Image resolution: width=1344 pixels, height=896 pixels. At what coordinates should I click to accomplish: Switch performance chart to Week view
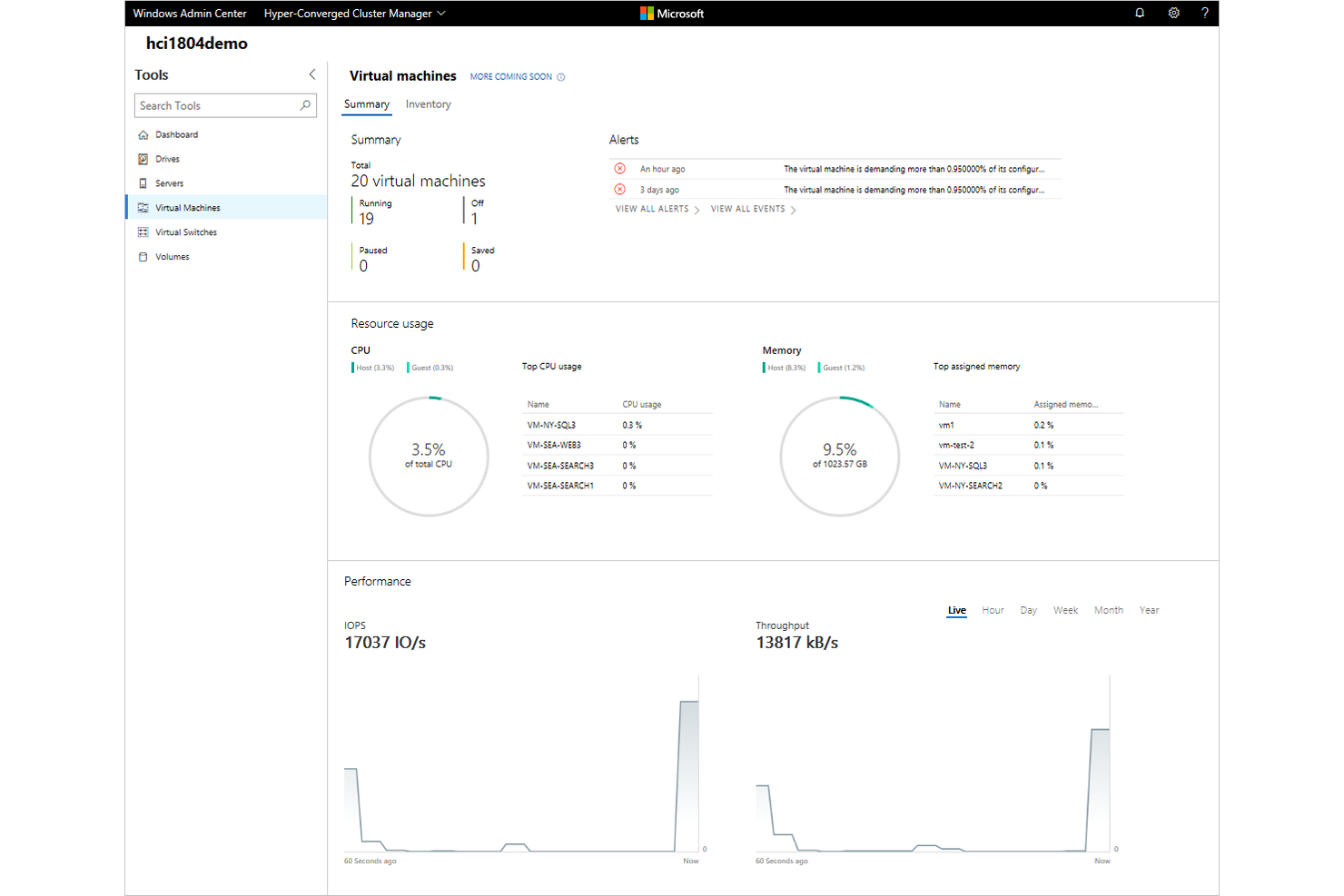(x=1065, y=609)
